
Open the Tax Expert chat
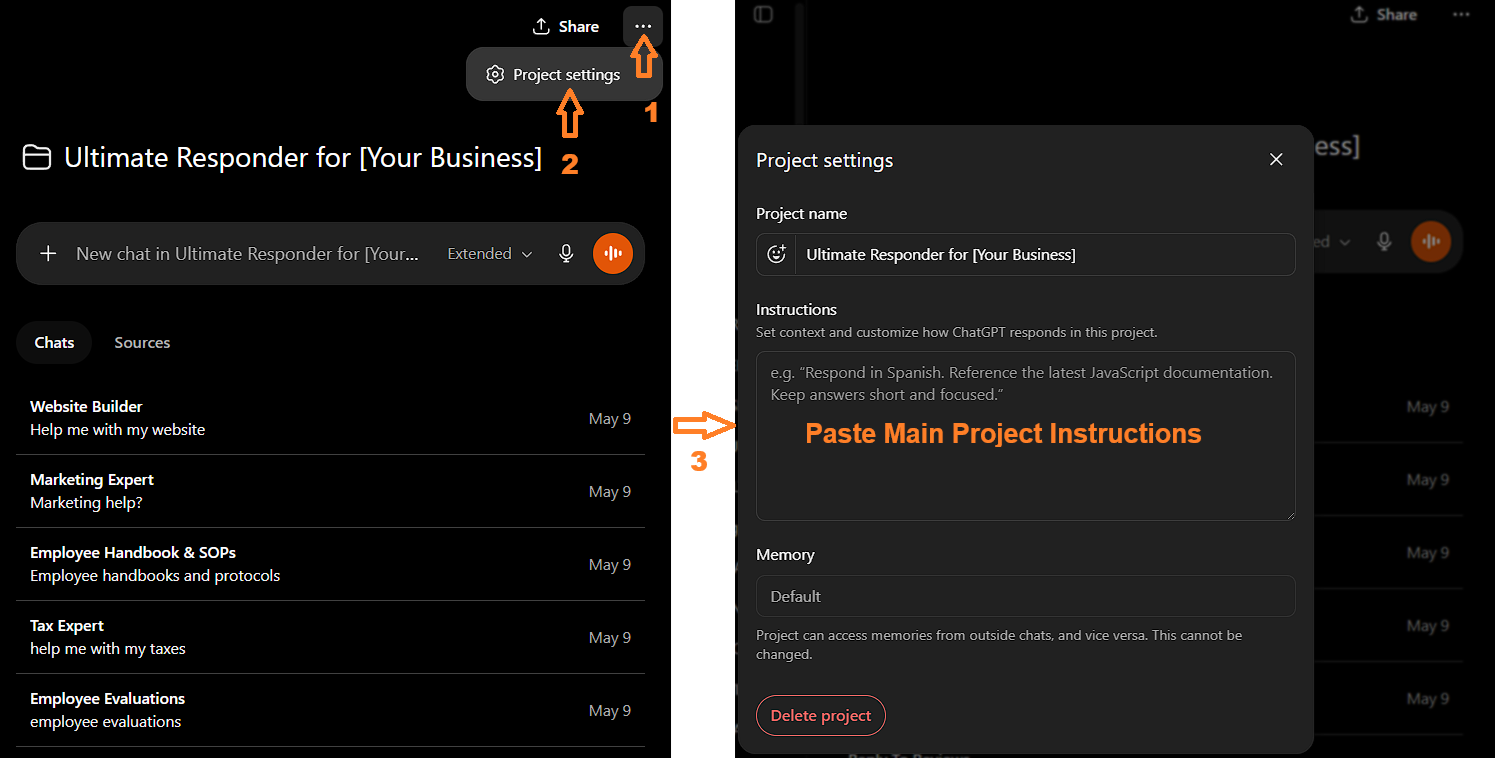point(330,637)
